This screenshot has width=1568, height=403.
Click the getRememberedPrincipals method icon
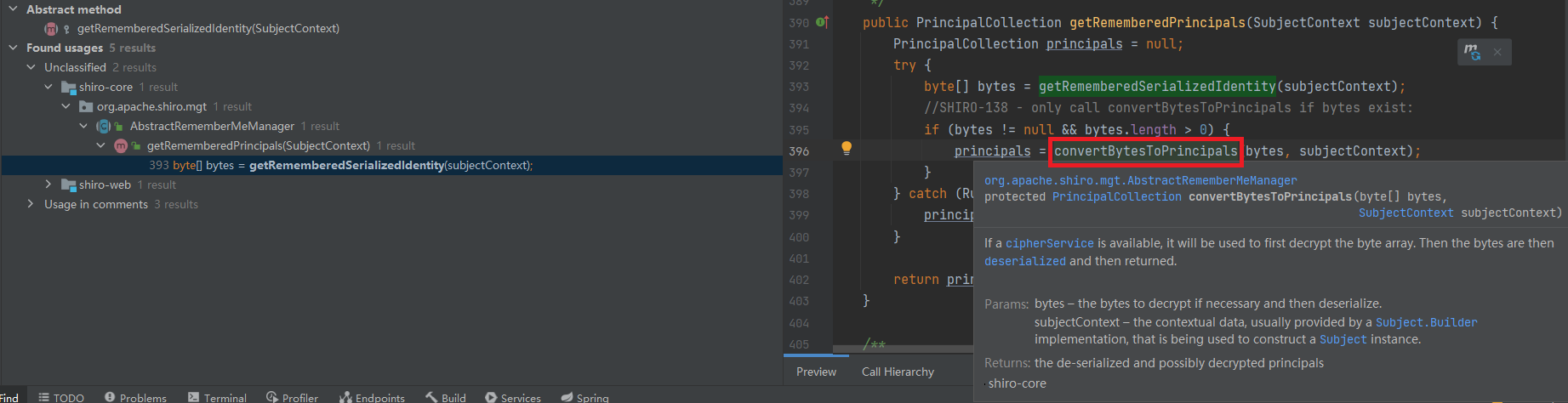point(121,145)
